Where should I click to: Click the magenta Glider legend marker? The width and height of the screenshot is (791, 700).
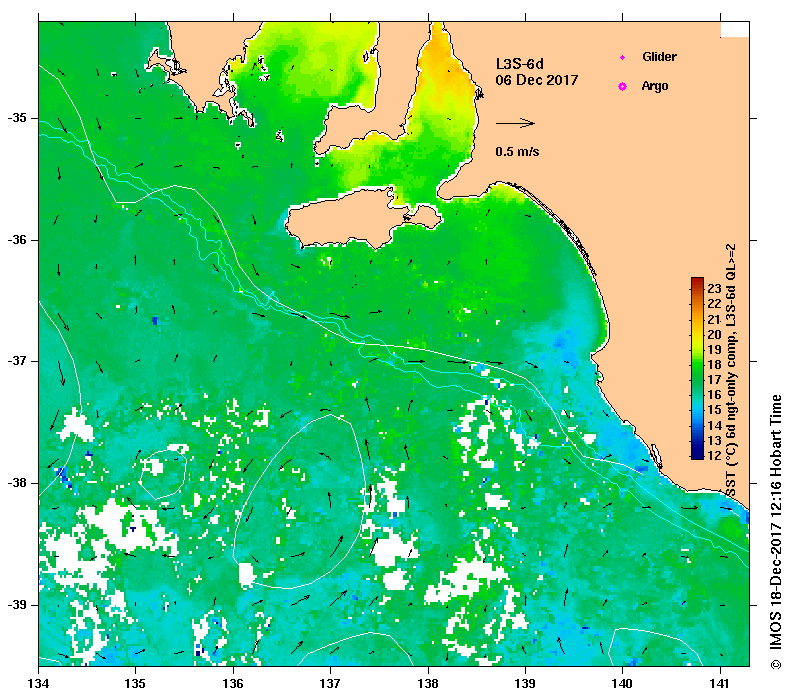point(623,57)
